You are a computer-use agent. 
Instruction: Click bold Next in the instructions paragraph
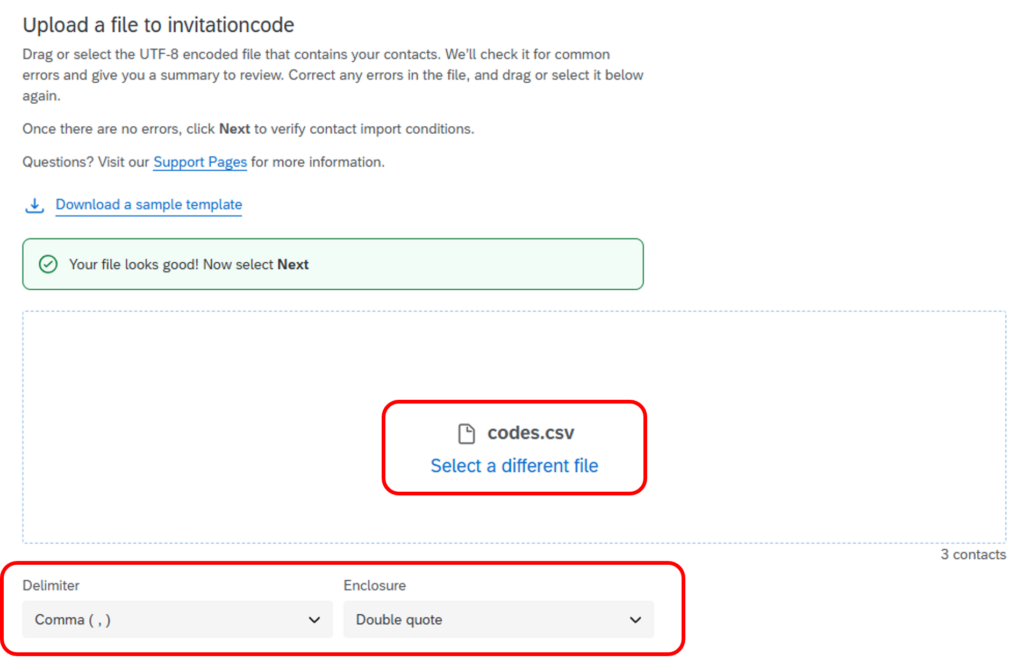234,129
